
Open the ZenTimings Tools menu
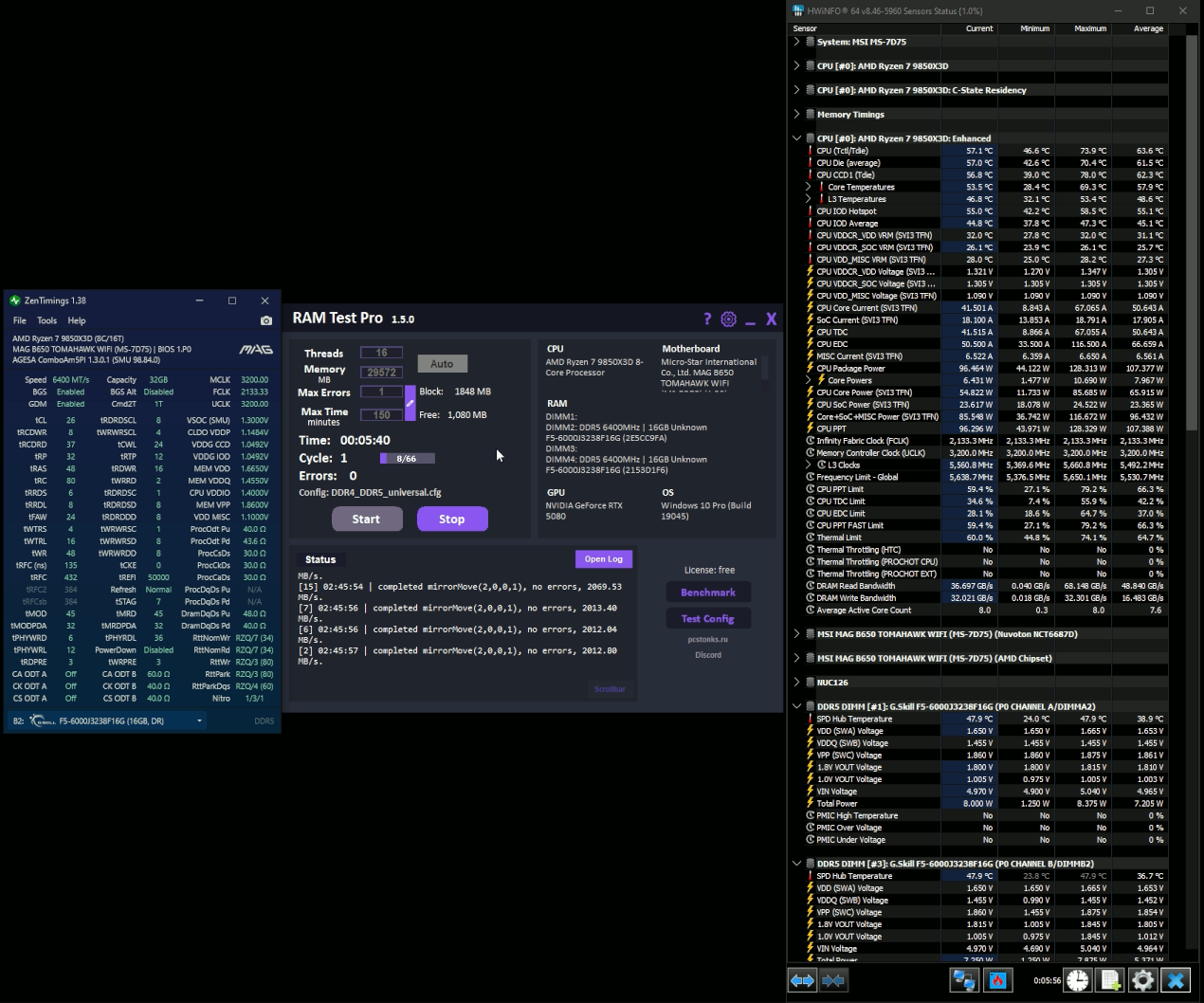tap(46, 320)
